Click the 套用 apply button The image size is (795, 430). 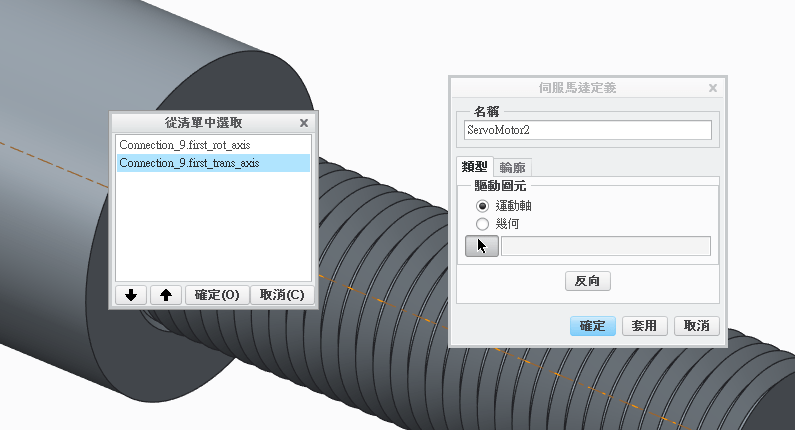coord(645,326)
